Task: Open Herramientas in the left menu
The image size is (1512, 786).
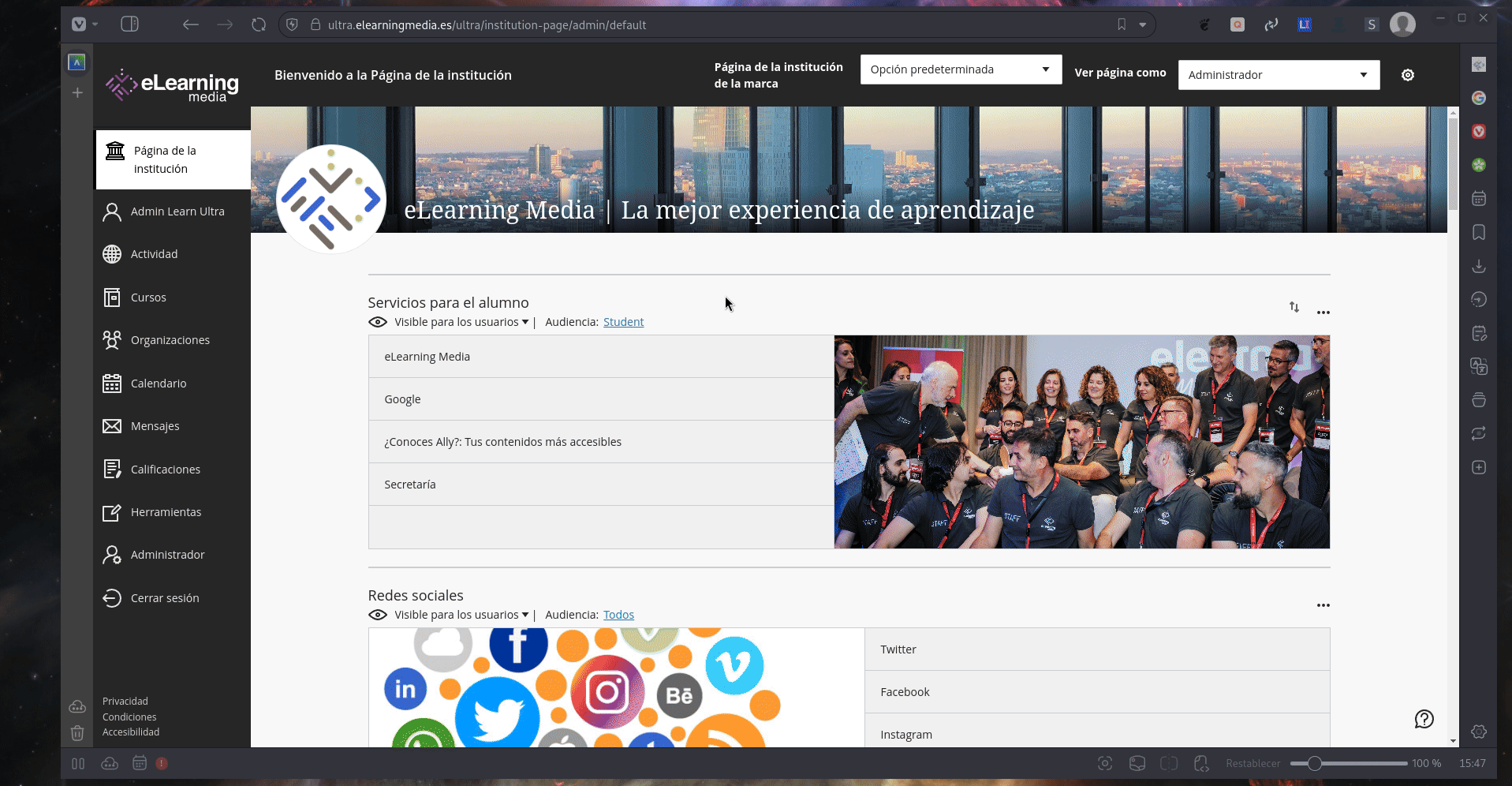Action: [173, 512]
